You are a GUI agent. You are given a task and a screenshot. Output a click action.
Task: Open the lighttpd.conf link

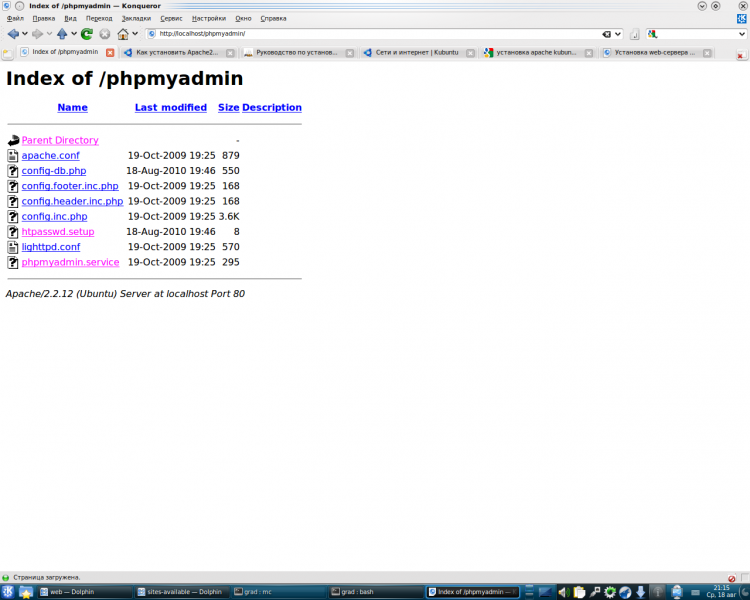click(51, 247)
